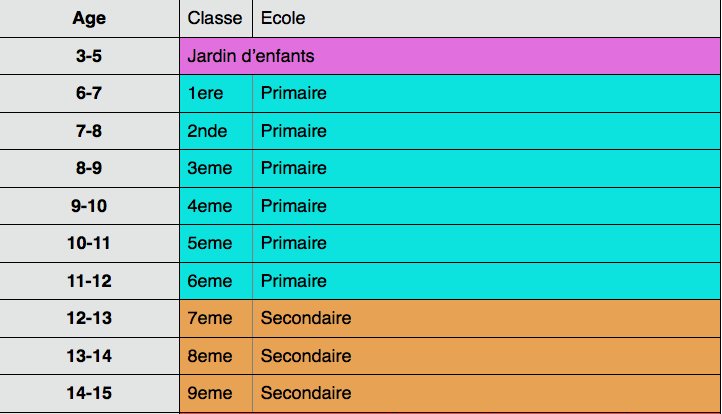Click the 11-12 age cell
The image size is (722, 414).
tap(89, 281)
